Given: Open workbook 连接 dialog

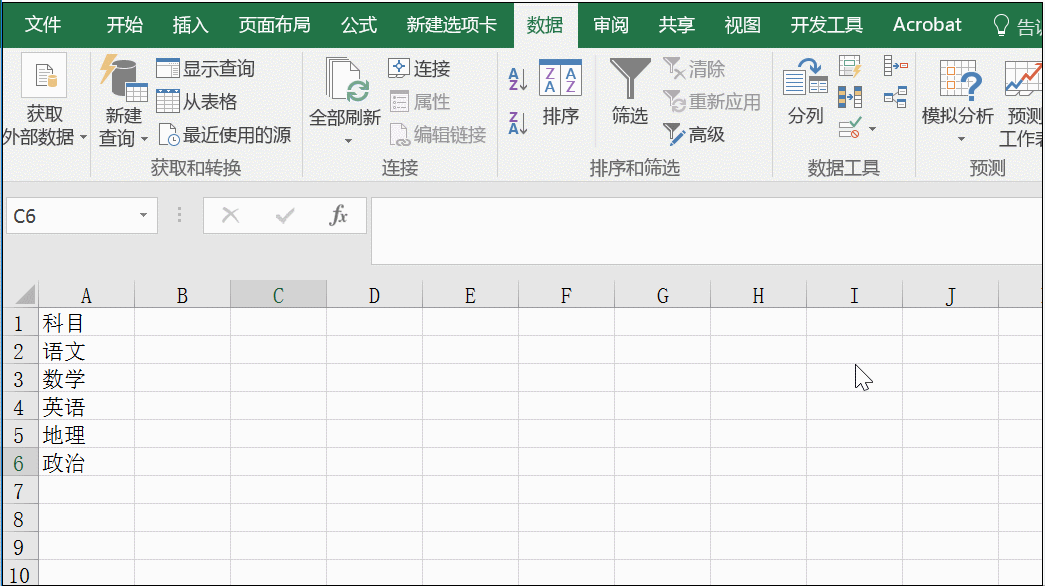Looking at the screenshot, I should pos(419,69).
